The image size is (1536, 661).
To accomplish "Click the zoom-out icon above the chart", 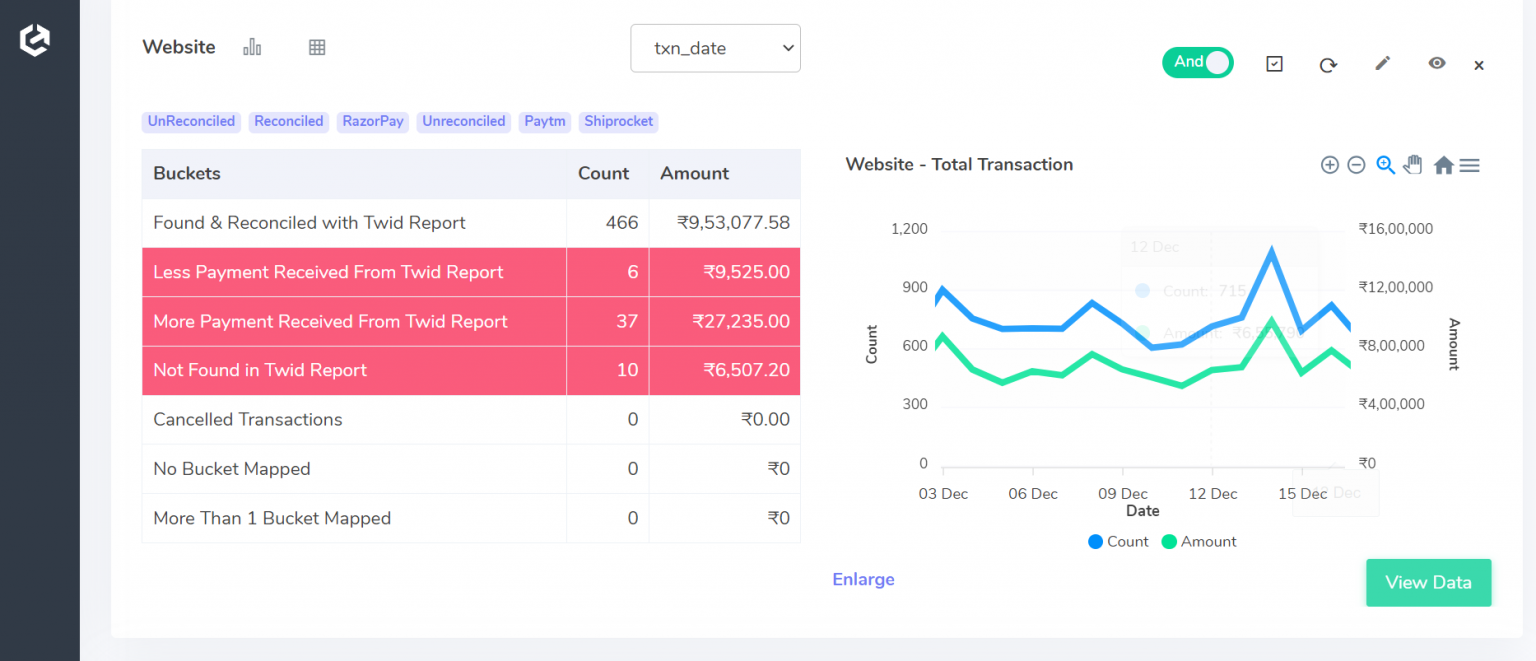I will point(1356,164).
